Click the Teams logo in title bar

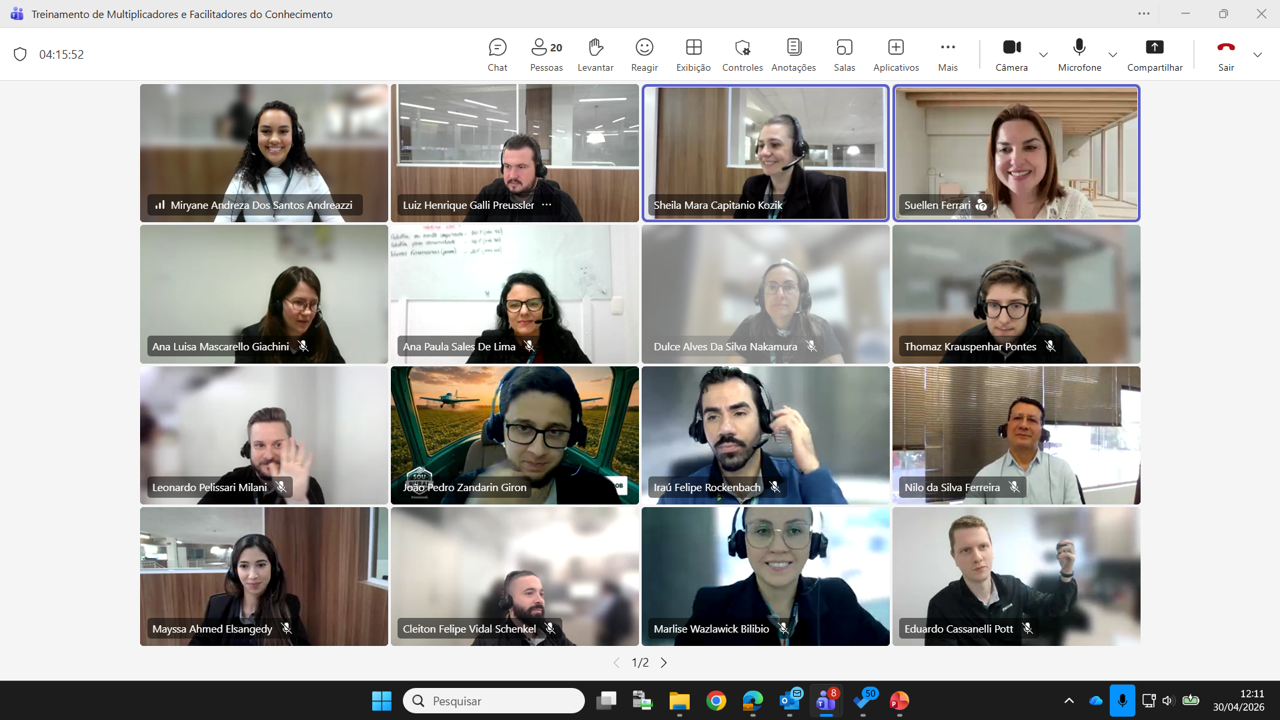coord(16,14)
